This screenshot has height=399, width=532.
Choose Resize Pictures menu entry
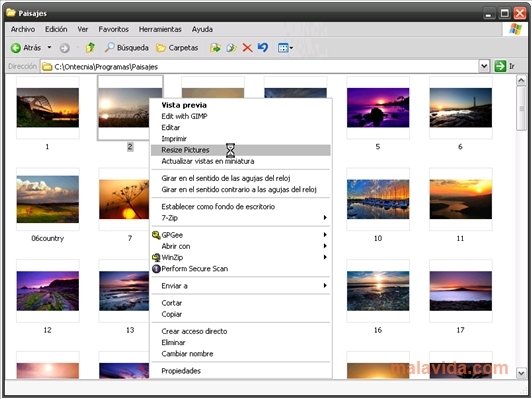(x=241, y=150)
